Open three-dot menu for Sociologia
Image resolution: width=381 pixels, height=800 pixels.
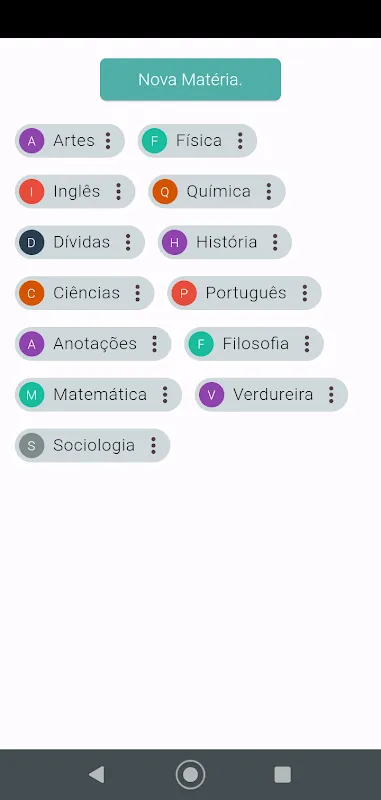(154, 445)
